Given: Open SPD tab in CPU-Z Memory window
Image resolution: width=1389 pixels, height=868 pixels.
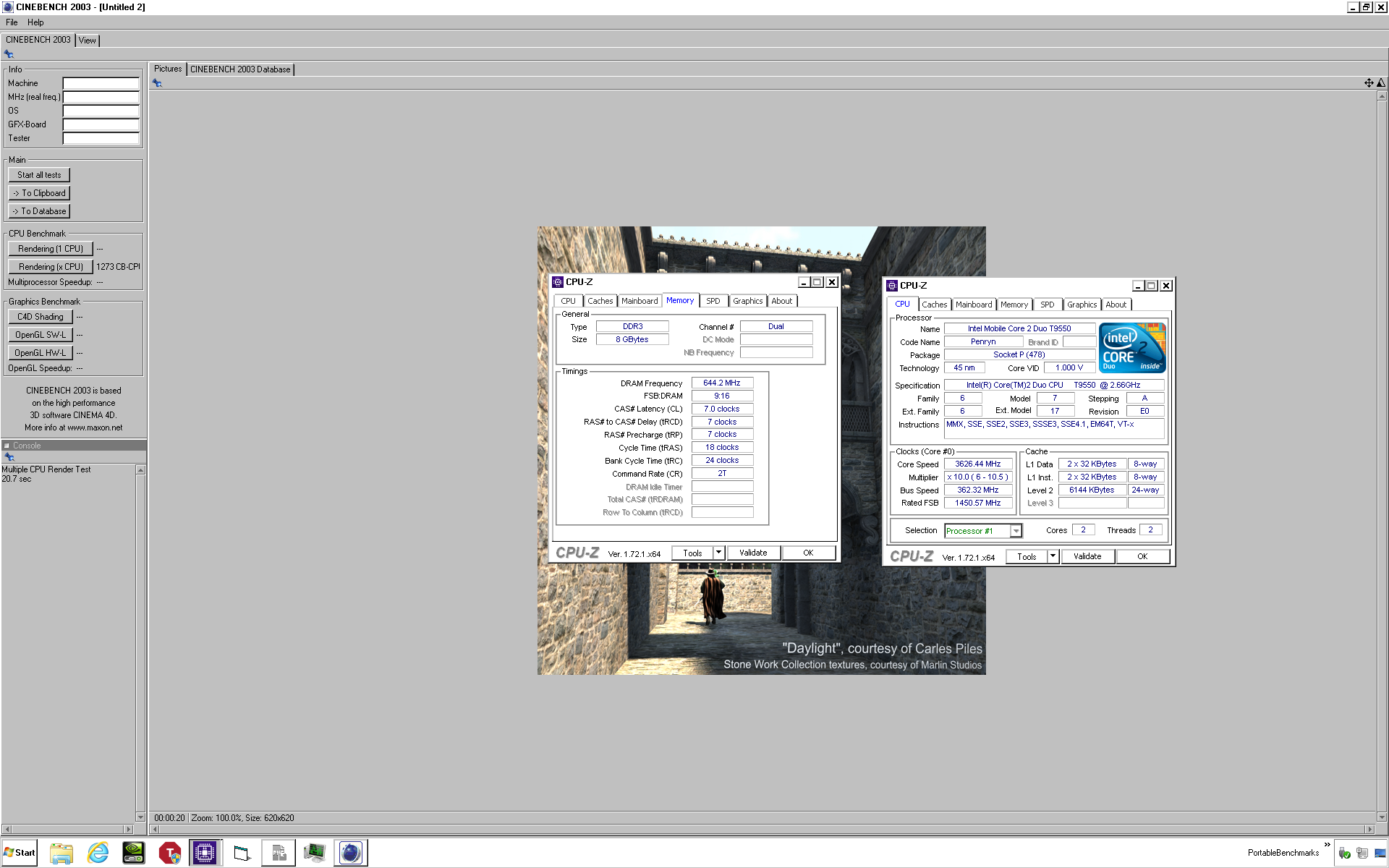Looking at the screenshot, I should click(x=713, y=301).
